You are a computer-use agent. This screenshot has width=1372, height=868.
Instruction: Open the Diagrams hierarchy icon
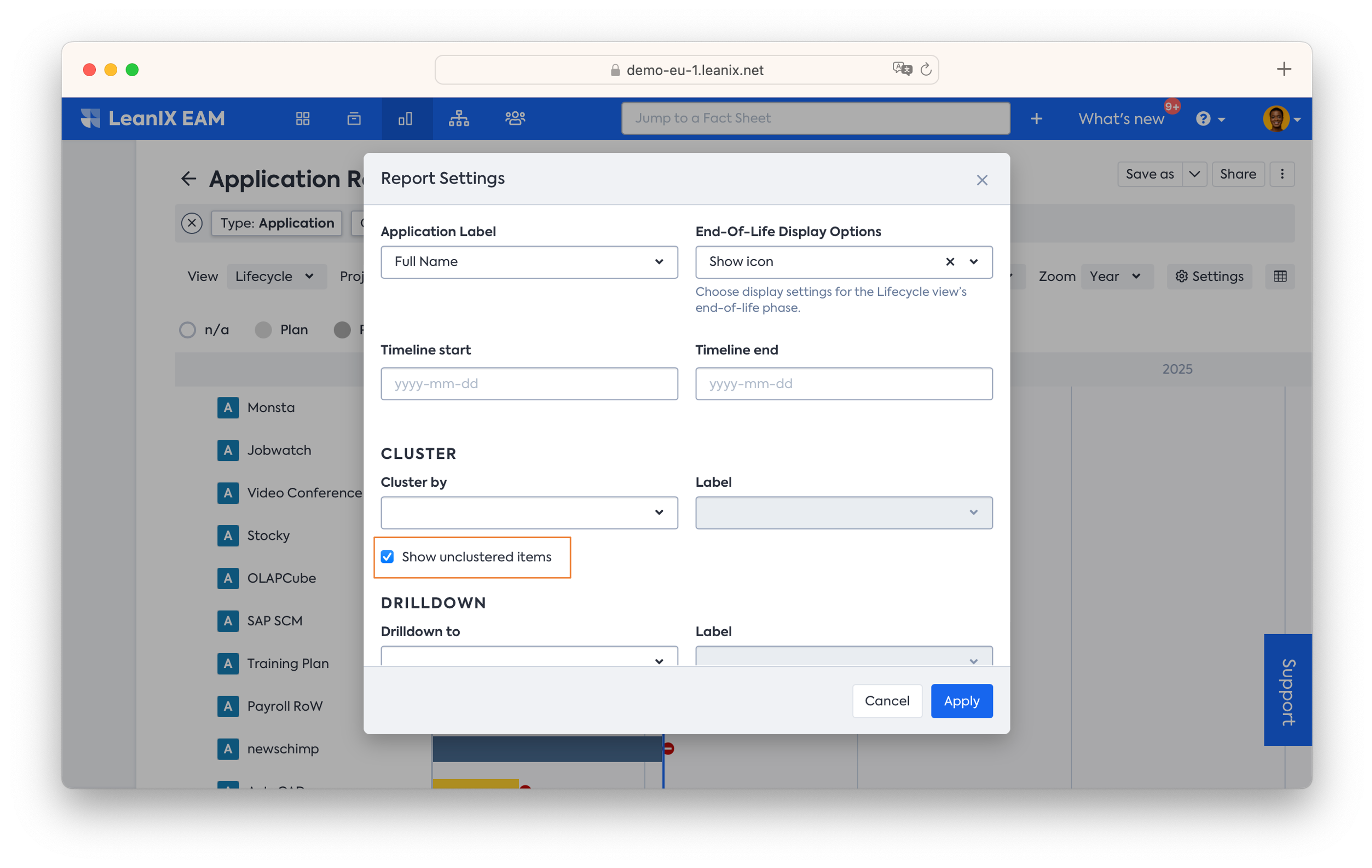459,119
